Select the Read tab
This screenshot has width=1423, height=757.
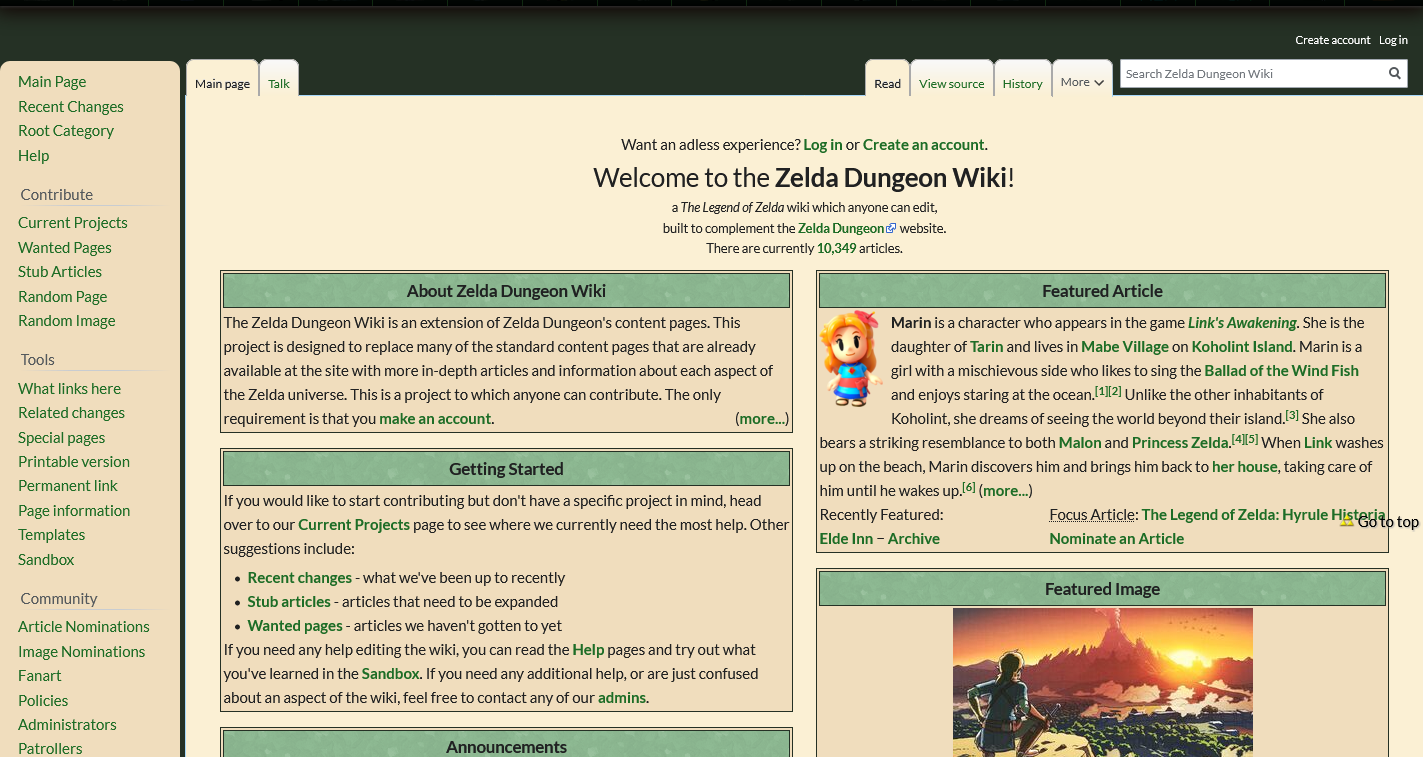click(887, 83)
